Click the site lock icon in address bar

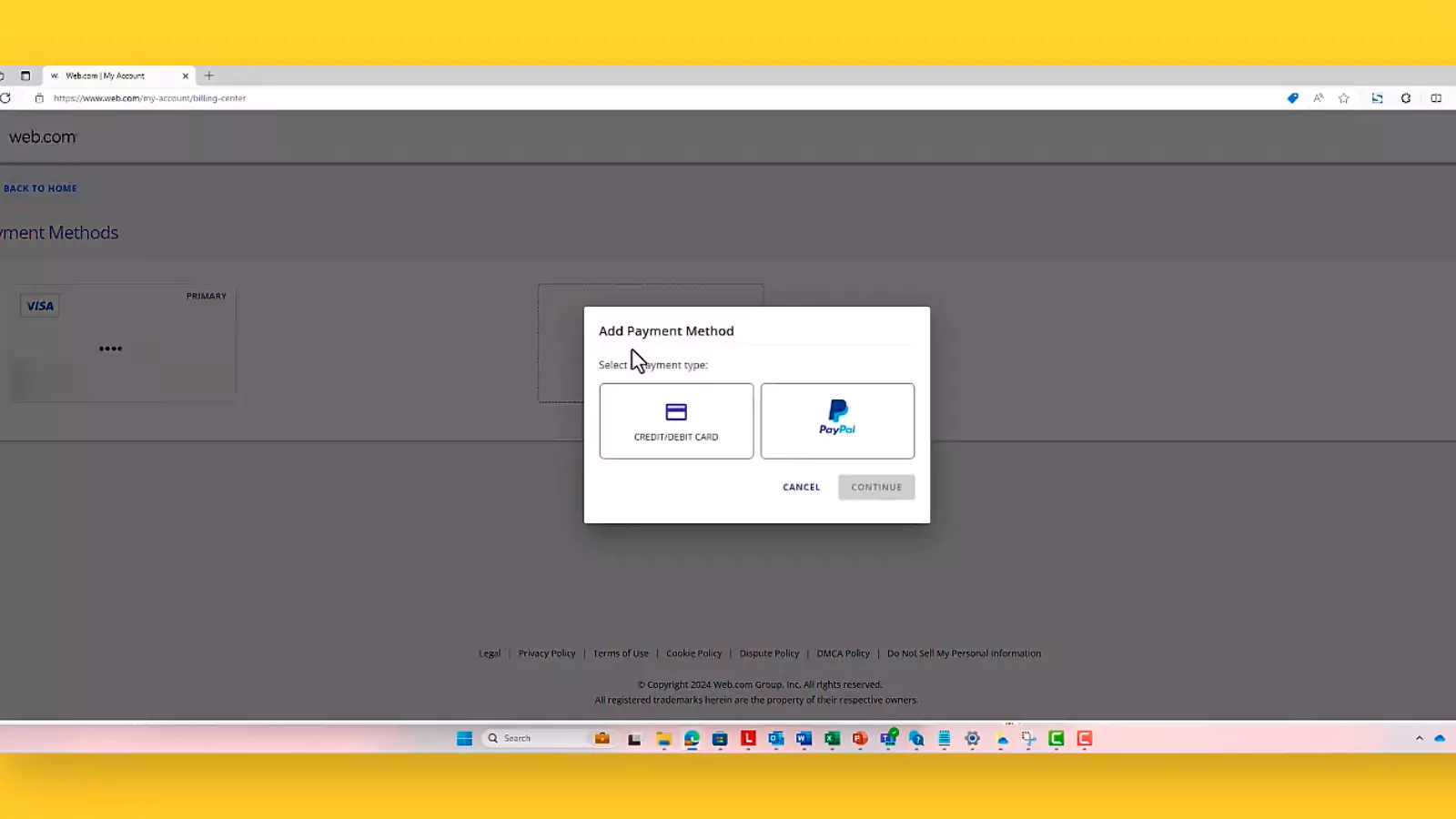tap(39, 98)
